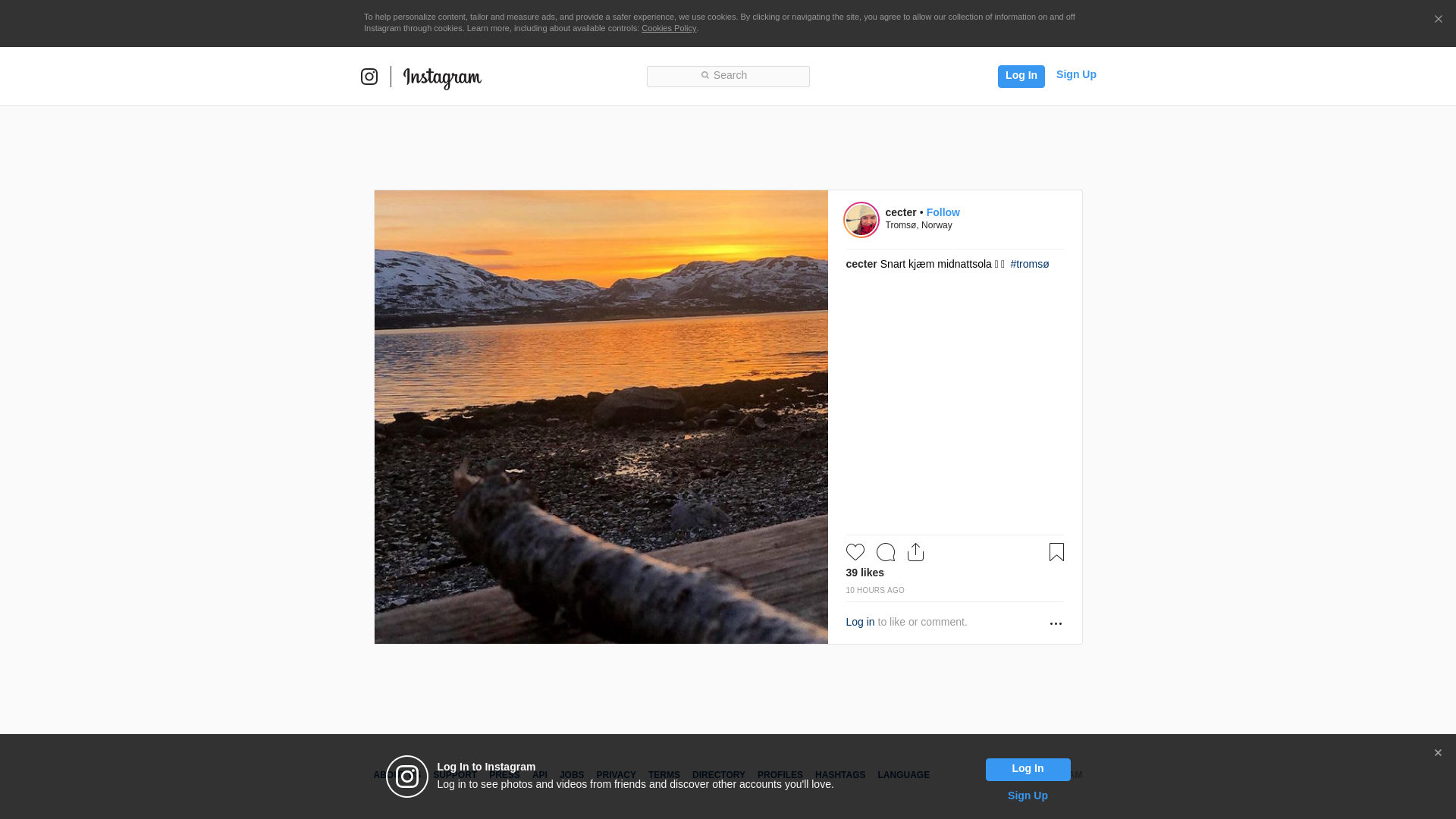Viewport: 1456px width, 819px height.
Task: View the 39 likes list
Action: tap(864, 573)
